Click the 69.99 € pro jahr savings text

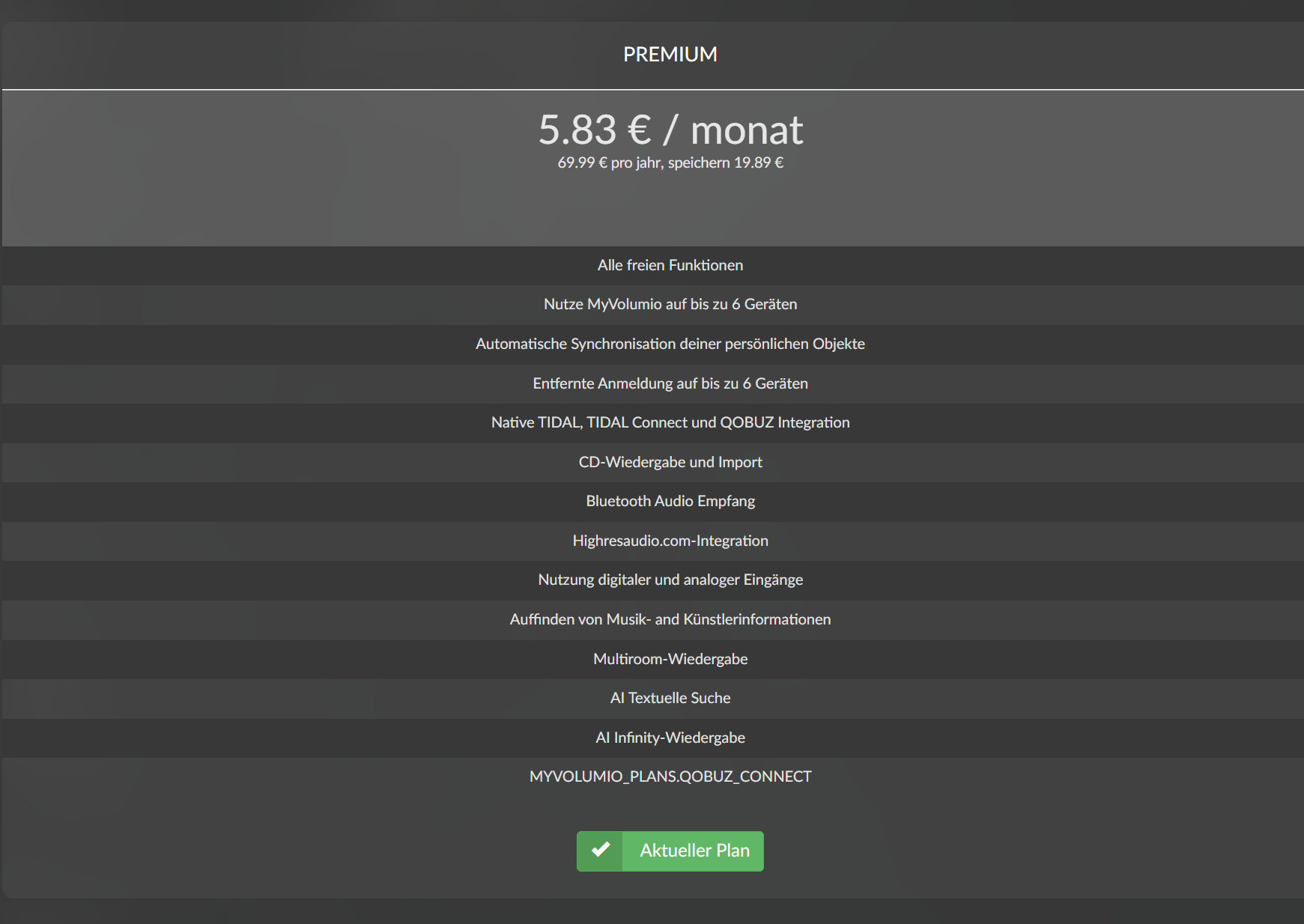(670, 162)
